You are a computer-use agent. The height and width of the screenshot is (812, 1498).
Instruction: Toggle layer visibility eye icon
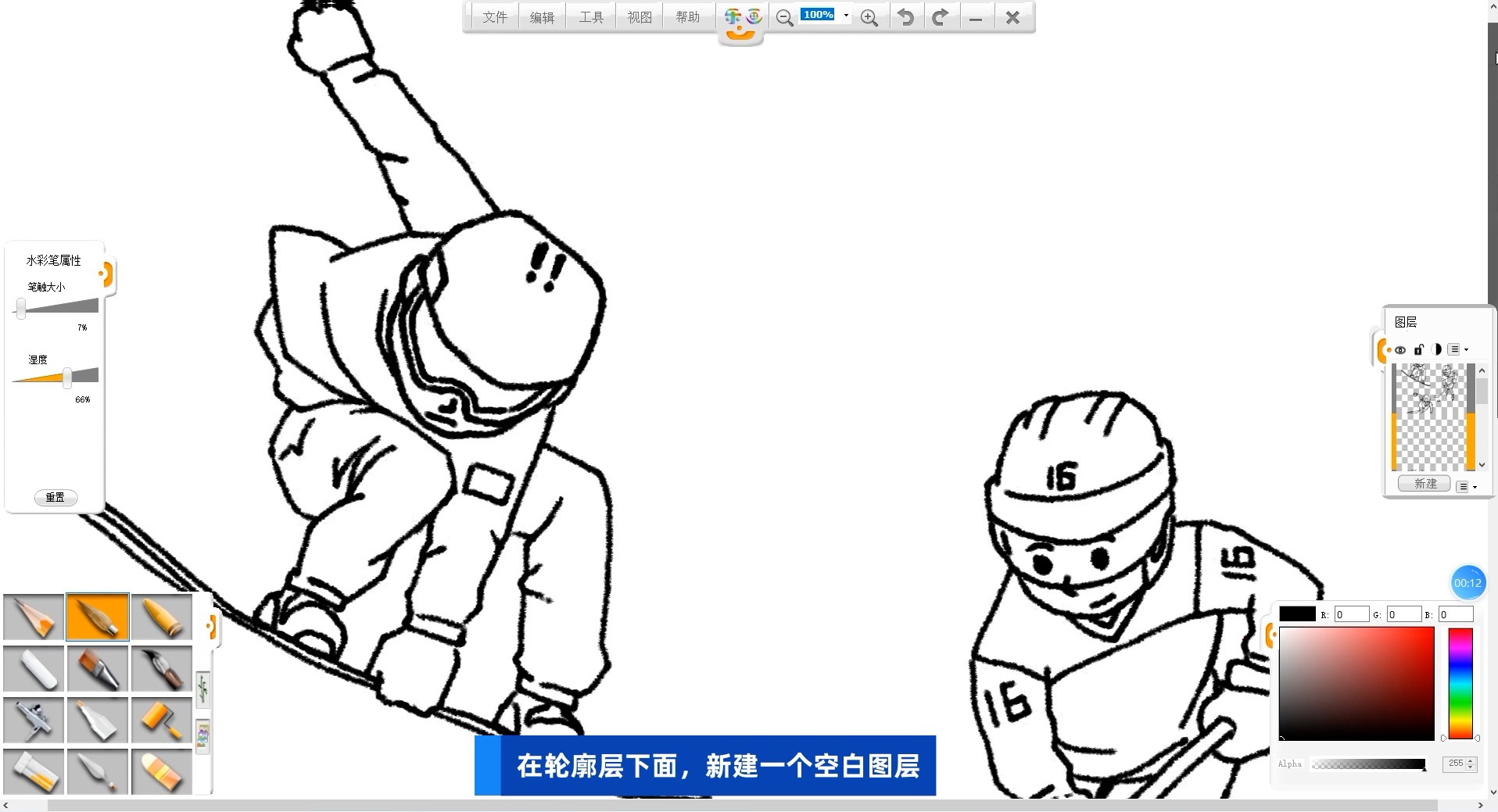pos(1400,350)
